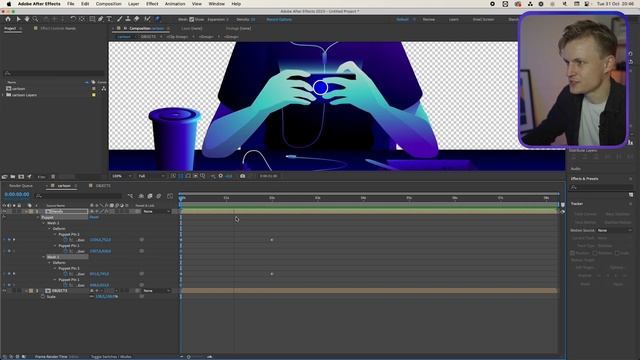The width and height of the screenshot is (640, 360).
Task: Open the graph editor icon in timeline
Action: point(170,196)
